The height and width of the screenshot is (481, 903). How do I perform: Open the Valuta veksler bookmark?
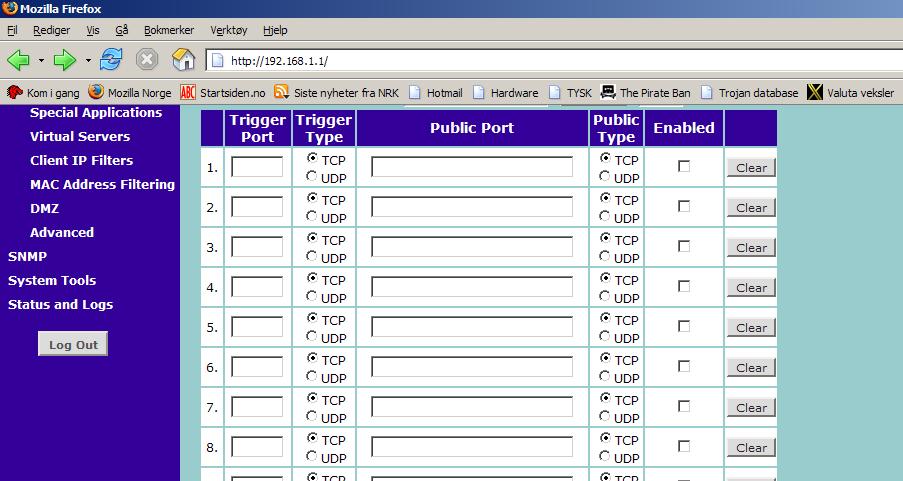[x=851, y=92]
